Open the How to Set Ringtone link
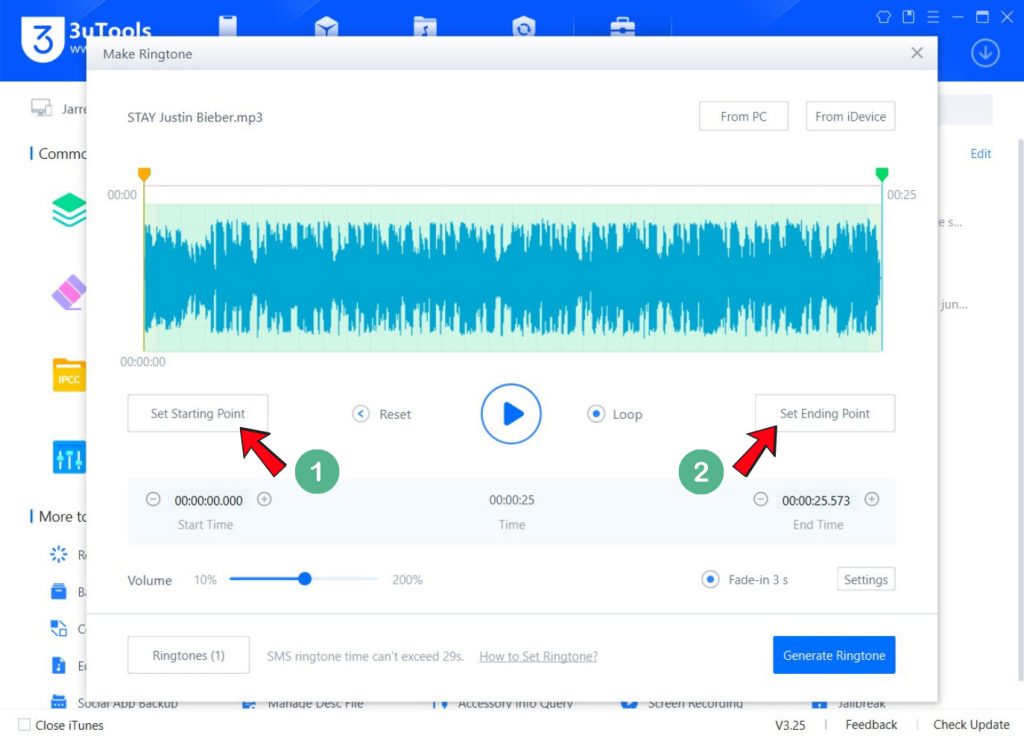Screen dimensions: 1024x747 tap(538, 656)
